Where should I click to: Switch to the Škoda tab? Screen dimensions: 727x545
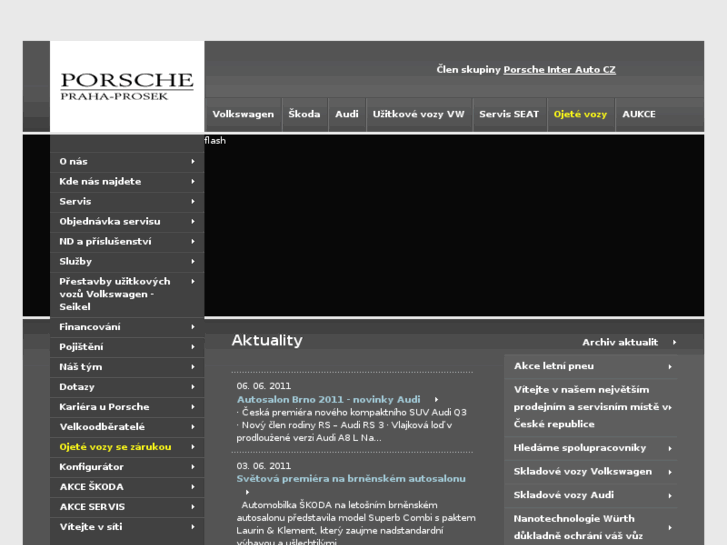point(304,114)
